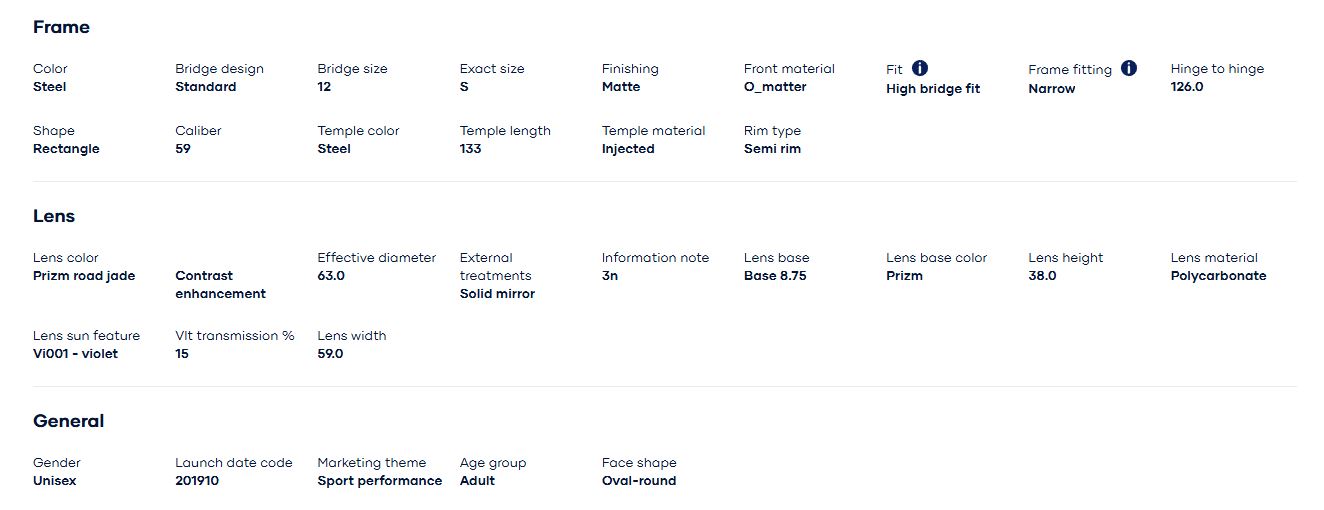Click the Launch date code 201910
Viewport: 1324px width, 510px height.
click(x=197, y=481)
